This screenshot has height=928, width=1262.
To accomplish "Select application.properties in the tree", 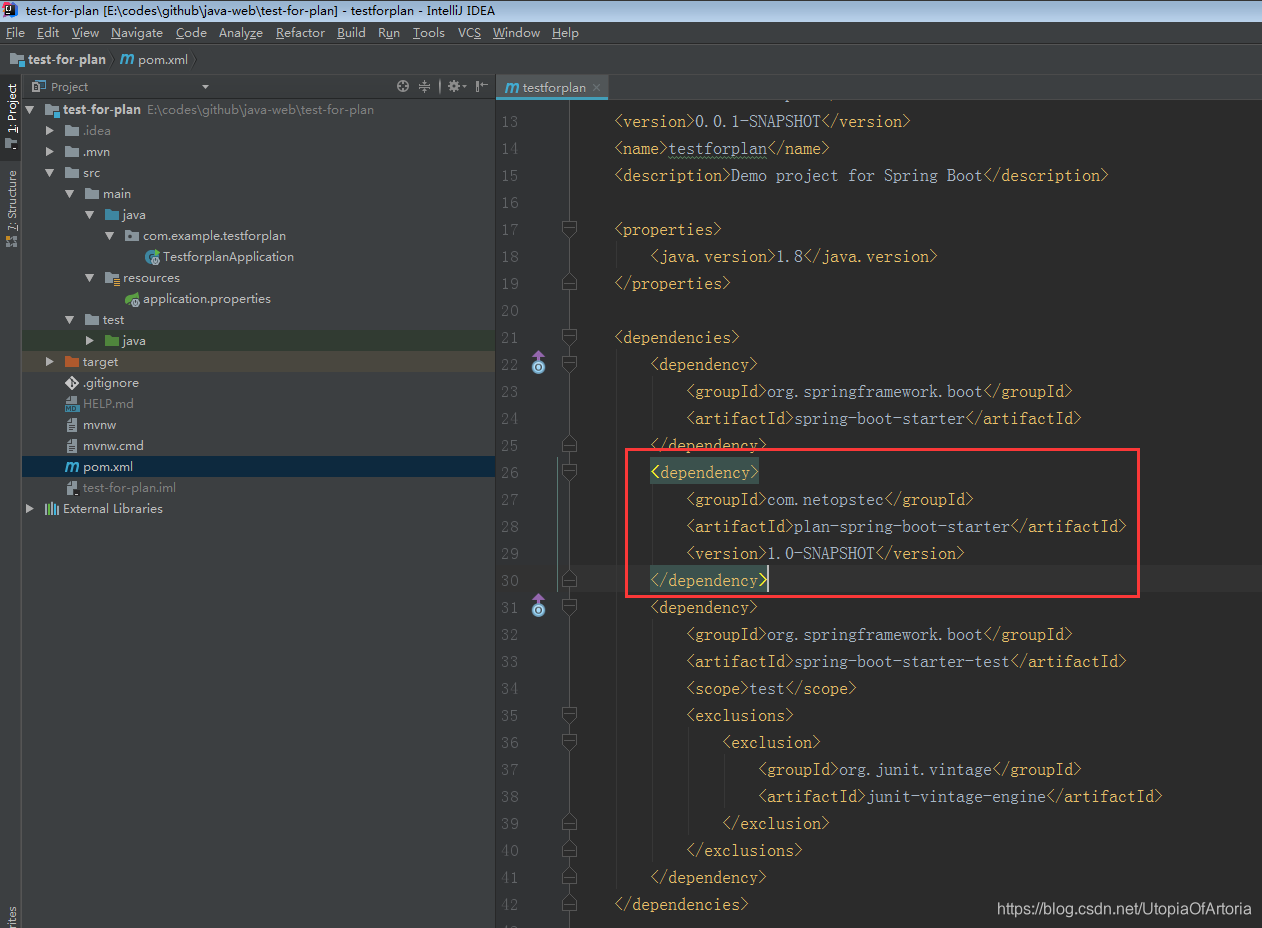I will [x=206, y=299].
